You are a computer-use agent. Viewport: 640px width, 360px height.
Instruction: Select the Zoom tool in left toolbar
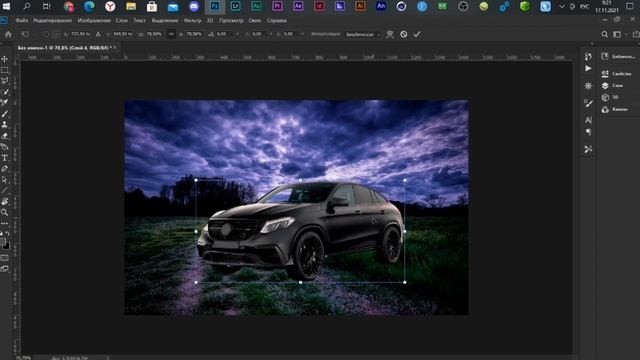tap(4, 212)
